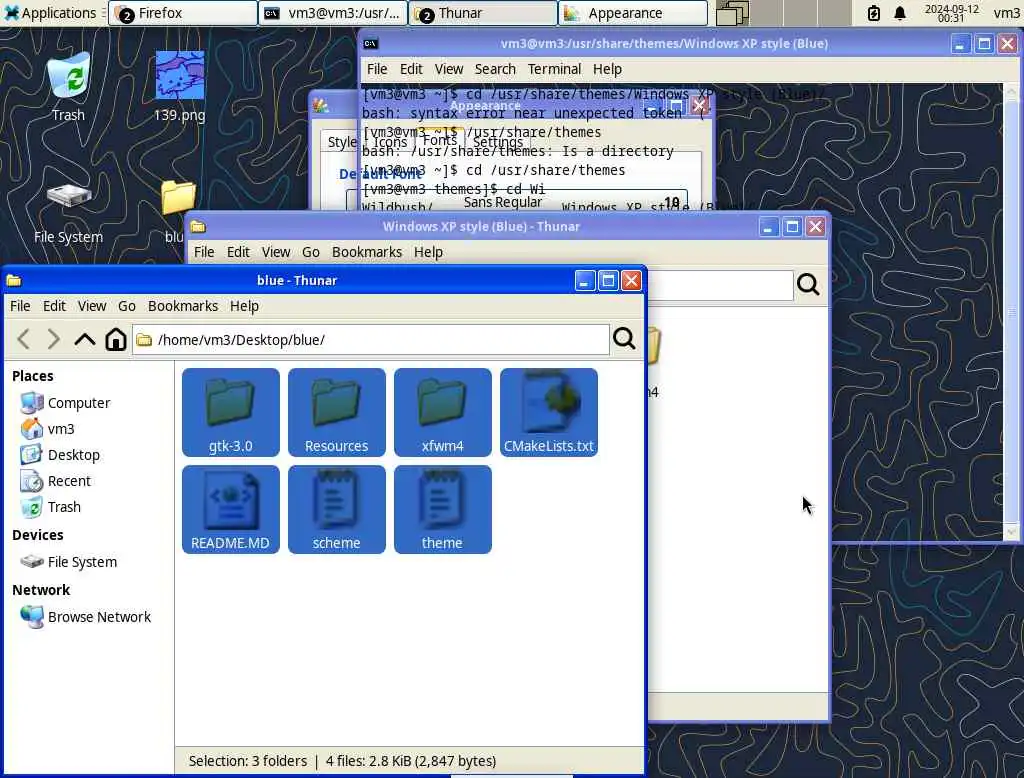The image size is (1024, 778).
Task: Go back in blue Thunar window
Action: [x=24, y=339]
